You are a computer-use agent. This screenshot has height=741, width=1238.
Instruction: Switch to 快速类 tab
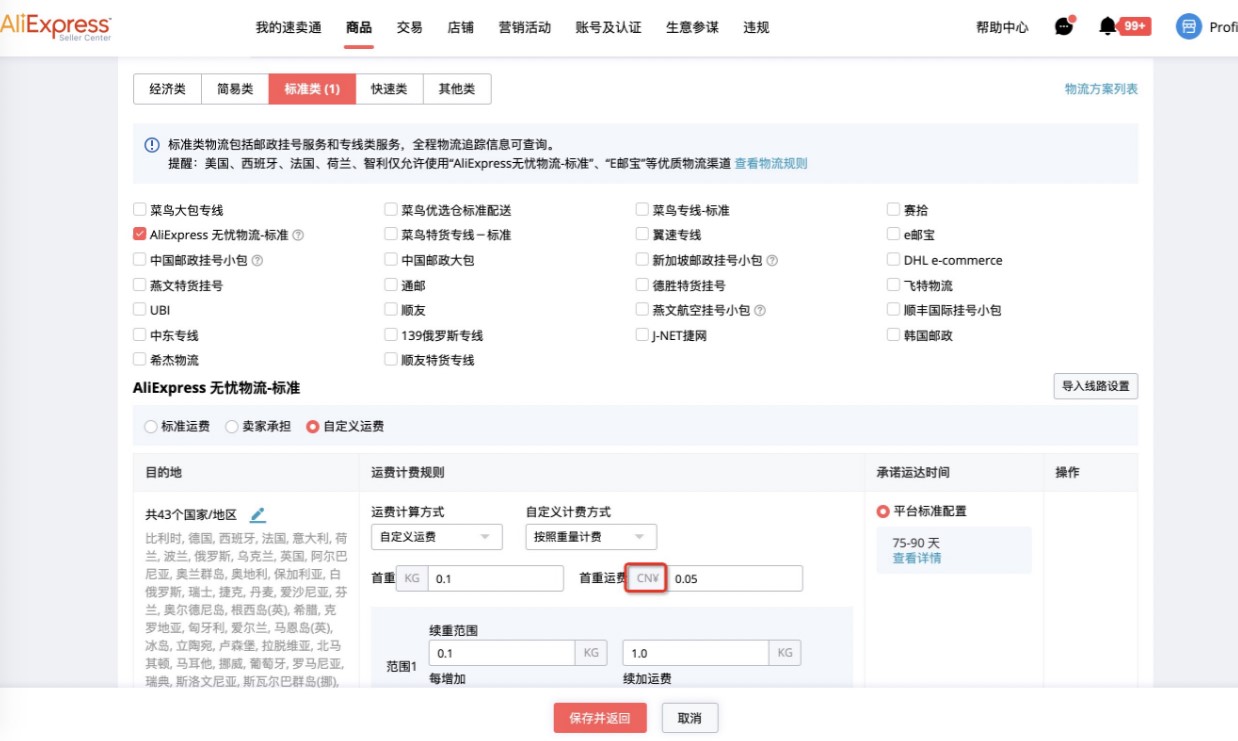[389, 89]
